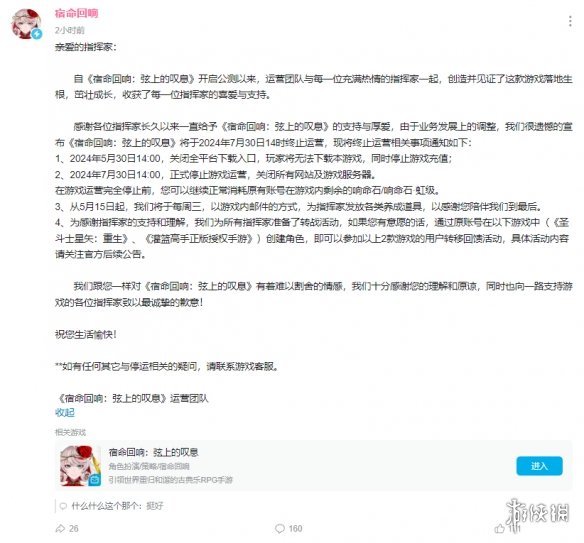This screenshot has width=584, height=543.
Task: Open the related game thumbnail image
Action: pyautogui.click(x=80, y=466)
